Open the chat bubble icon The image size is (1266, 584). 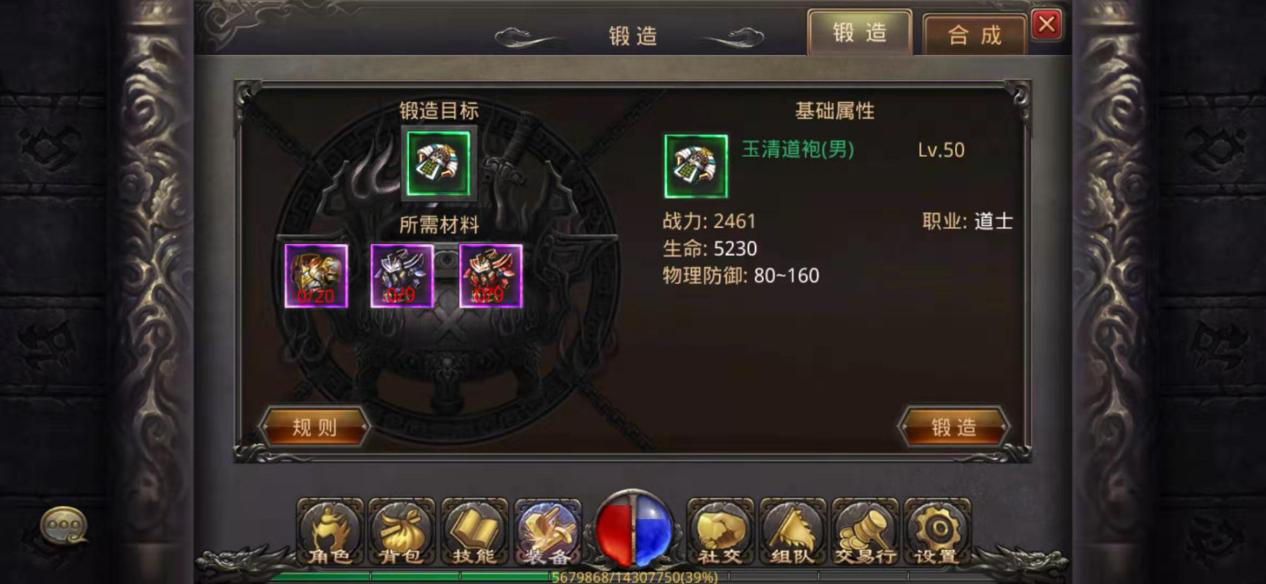pyautogui.click(x=64, y=525)
